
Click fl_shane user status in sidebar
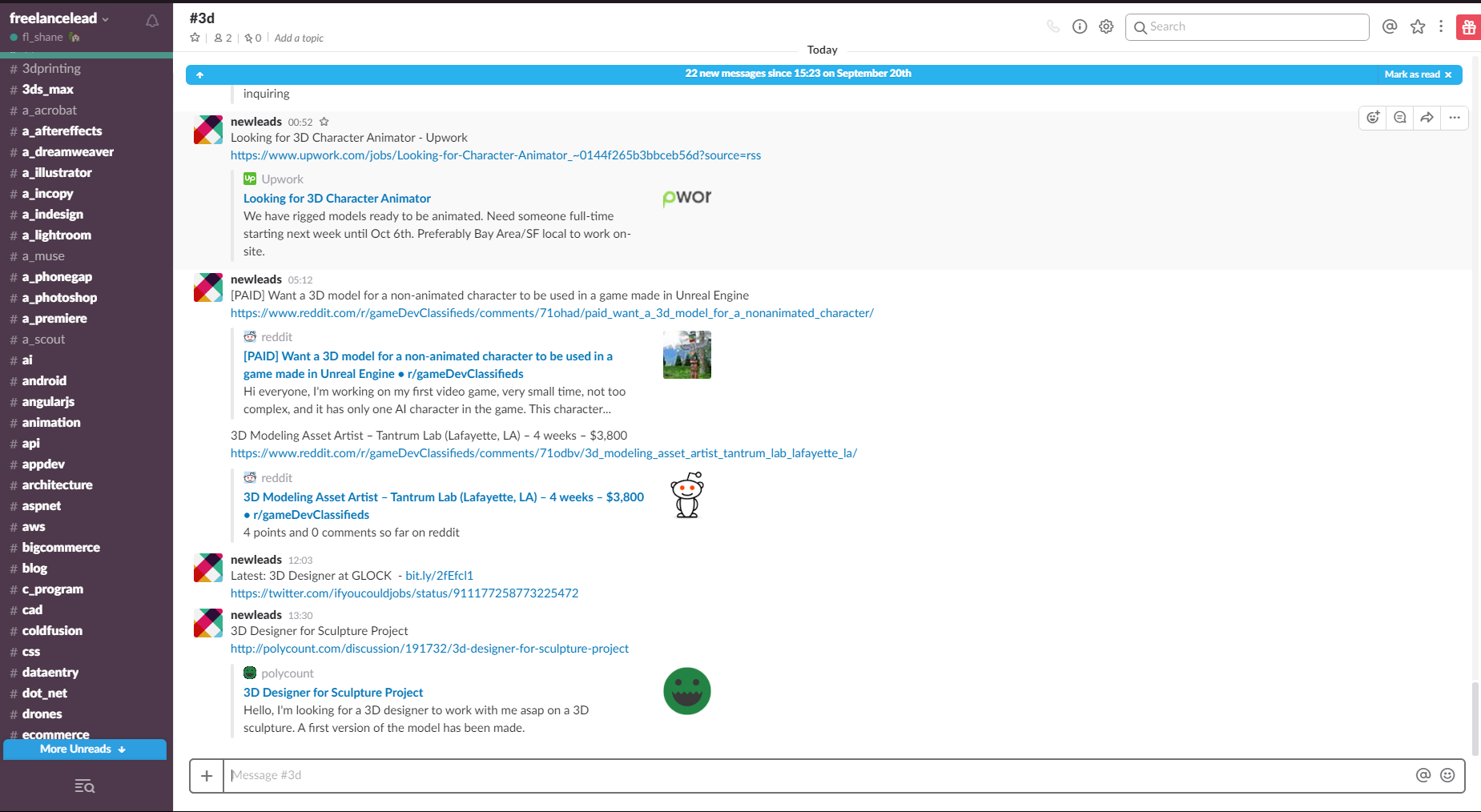click(43, 38)
